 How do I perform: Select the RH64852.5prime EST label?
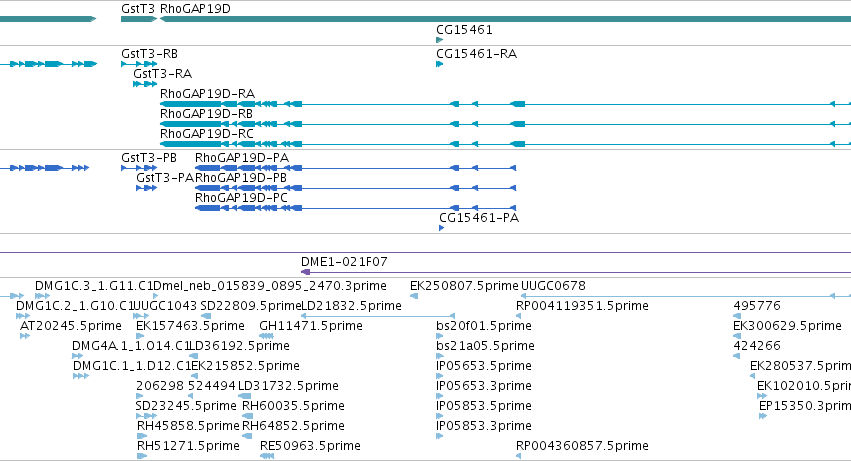tap(294, 426)
